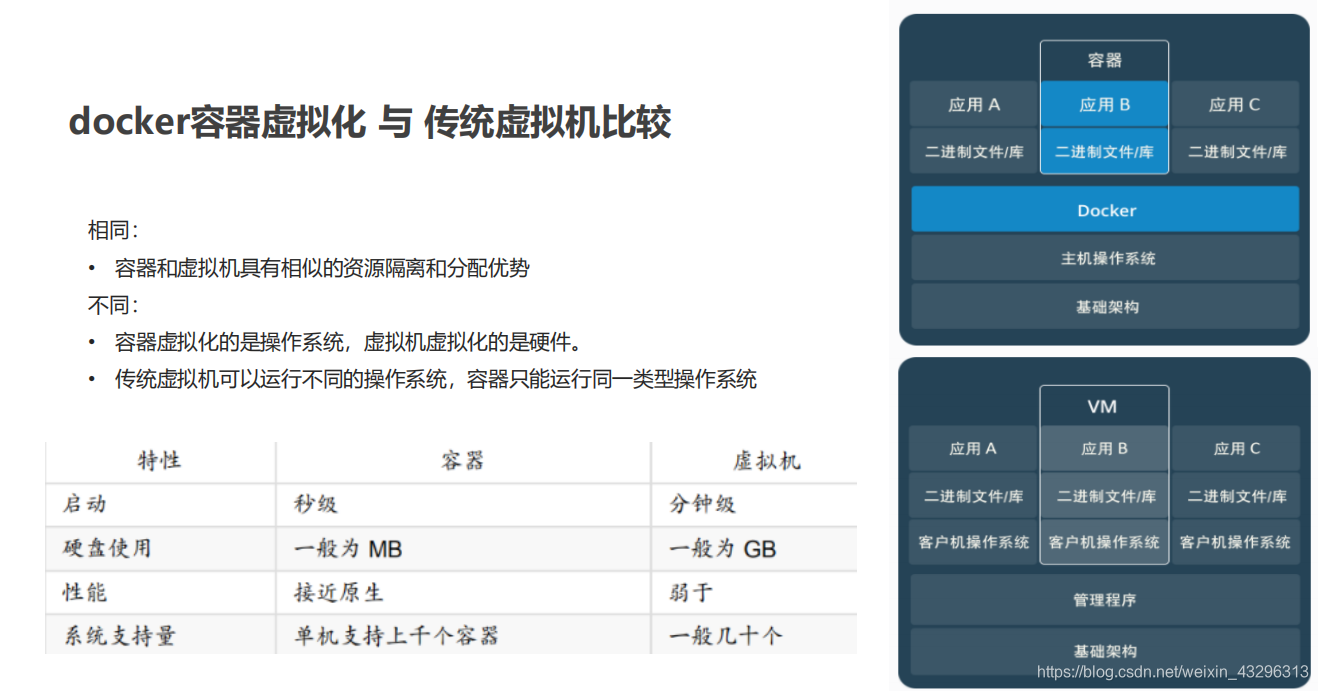Viewport: 1319px width, 691px height.
Task: Click "二进制文件/库" under 应用 A in VM diagram
Action: [974, 495]
